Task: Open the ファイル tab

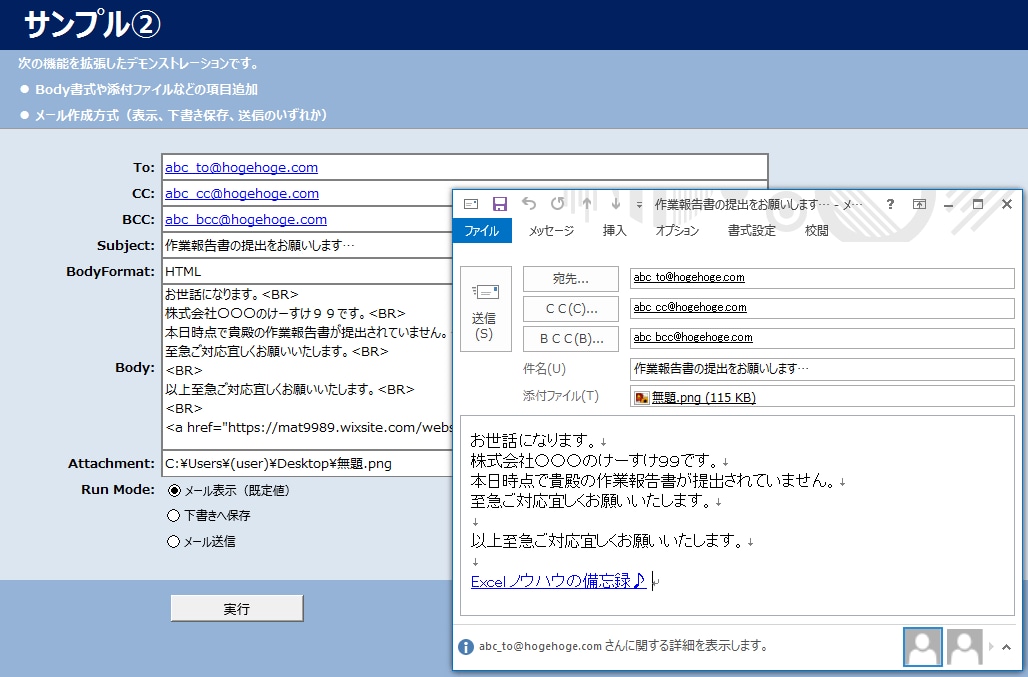Action: pyautogui.click(x=482, y=231)
